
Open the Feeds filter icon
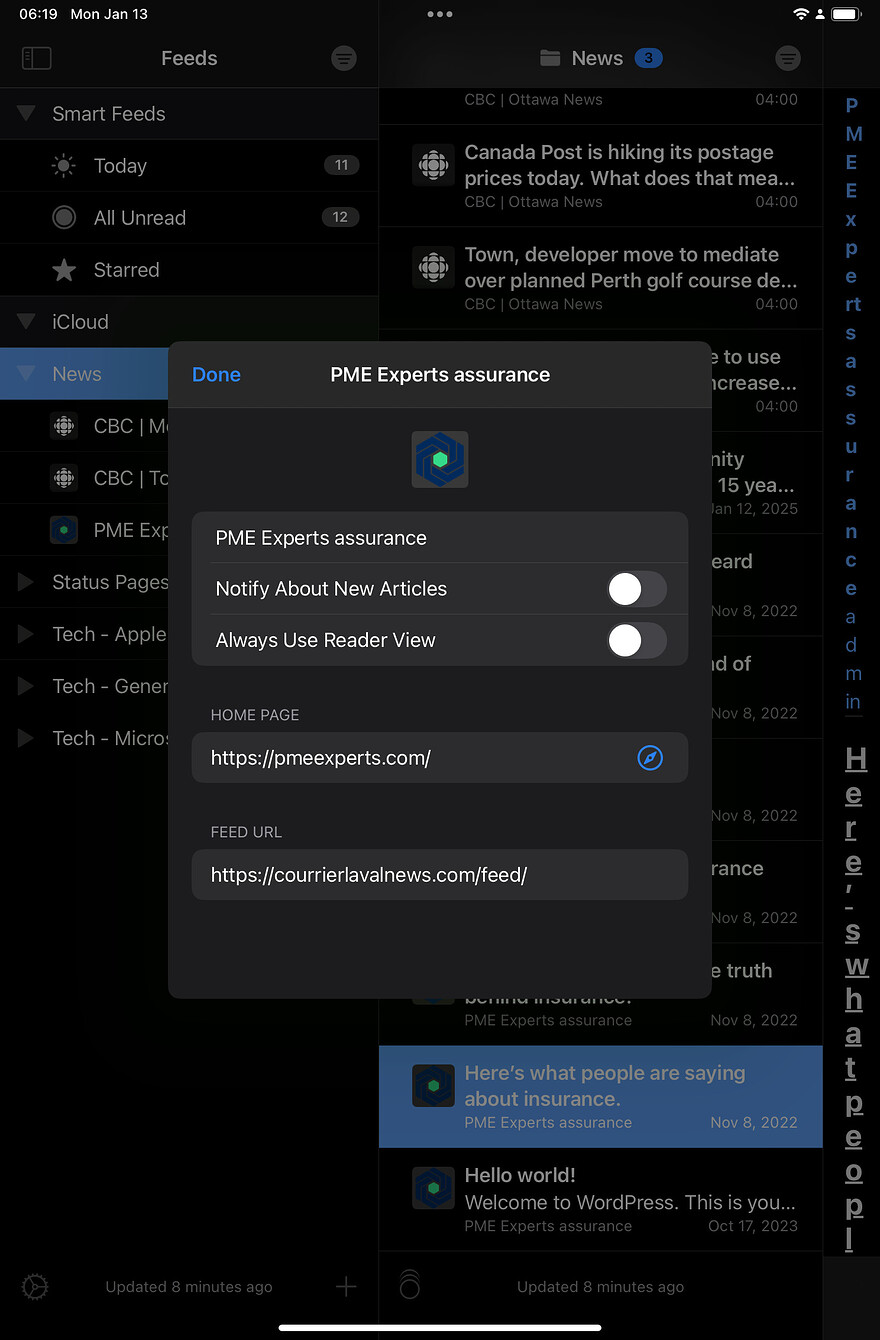pos(344,58)
